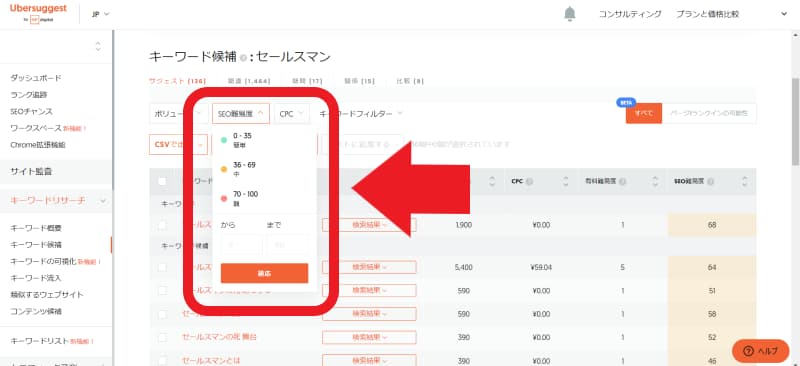
Task: Sort by SEO難易度 column arrows
Action: click(744, 181)
